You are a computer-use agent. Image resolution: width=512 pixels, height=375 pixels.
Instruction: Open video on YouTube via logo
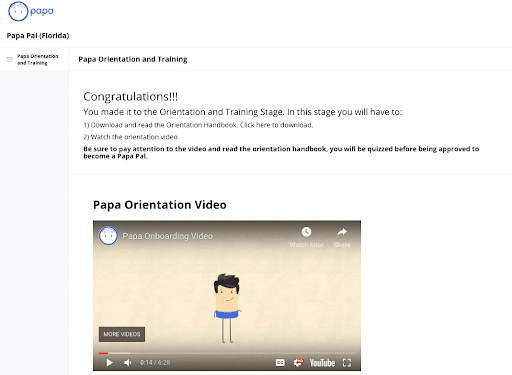[322, 363]
